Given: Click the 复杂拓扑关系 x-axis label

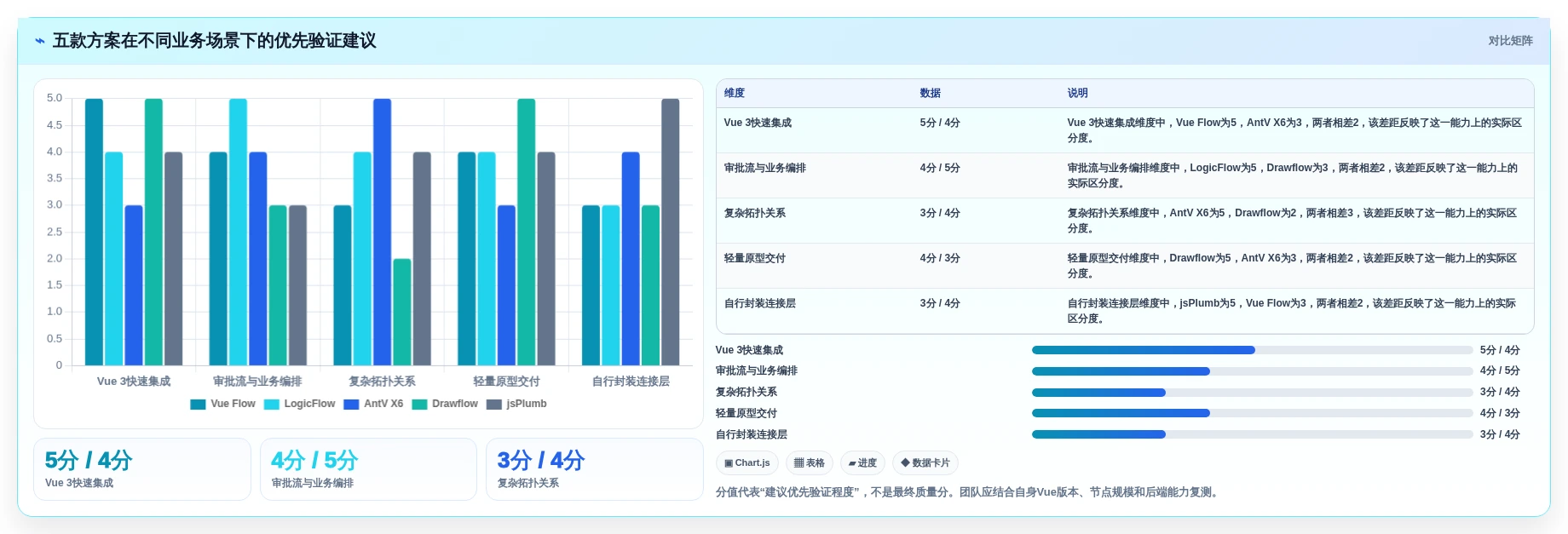Looking at the screenshot, I should pos(382,382).
